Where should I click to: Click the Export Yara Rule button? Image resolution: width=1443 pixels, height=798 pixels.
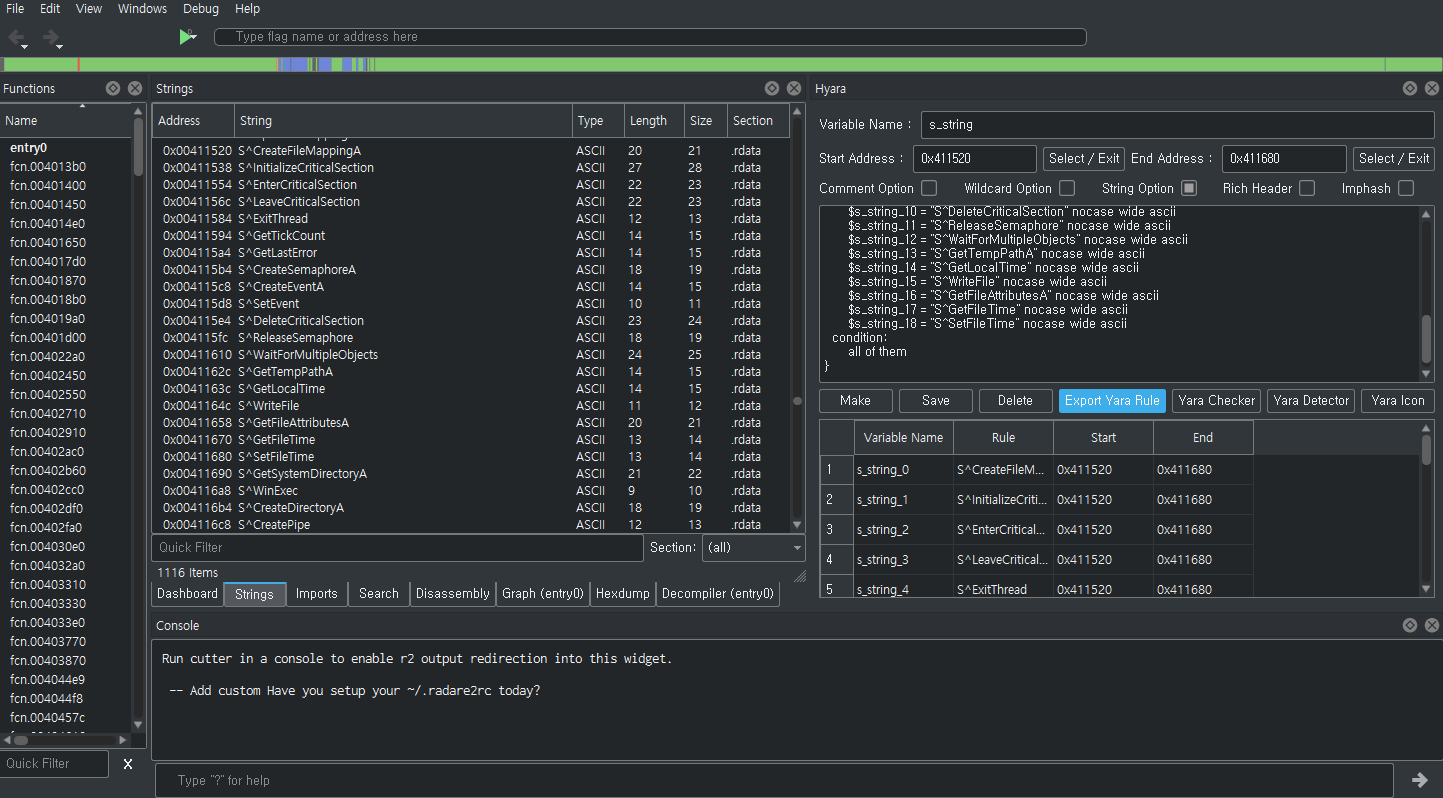[x=1112, y=401]
